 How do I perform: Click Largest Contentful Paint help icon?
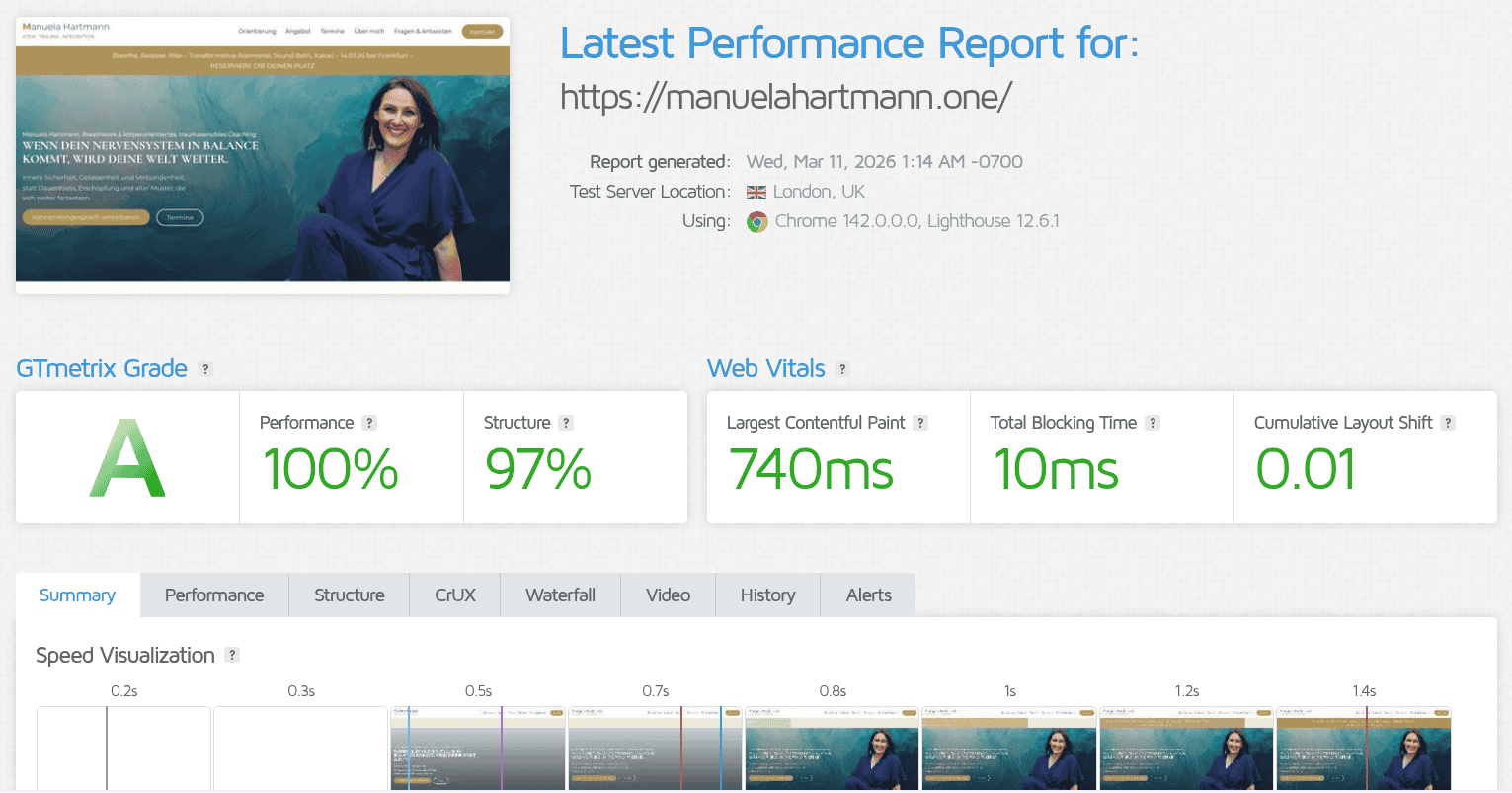(x=920, y=423)
